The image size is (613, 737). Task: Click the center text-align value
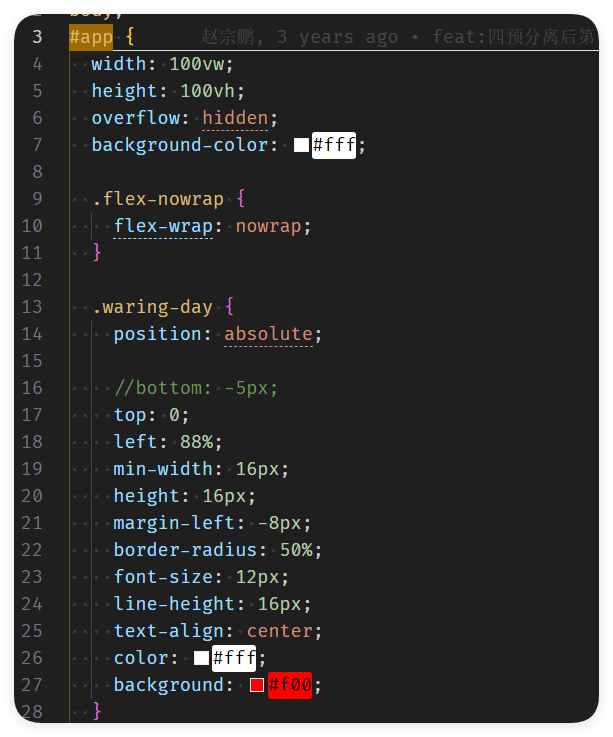pos(279,631)
